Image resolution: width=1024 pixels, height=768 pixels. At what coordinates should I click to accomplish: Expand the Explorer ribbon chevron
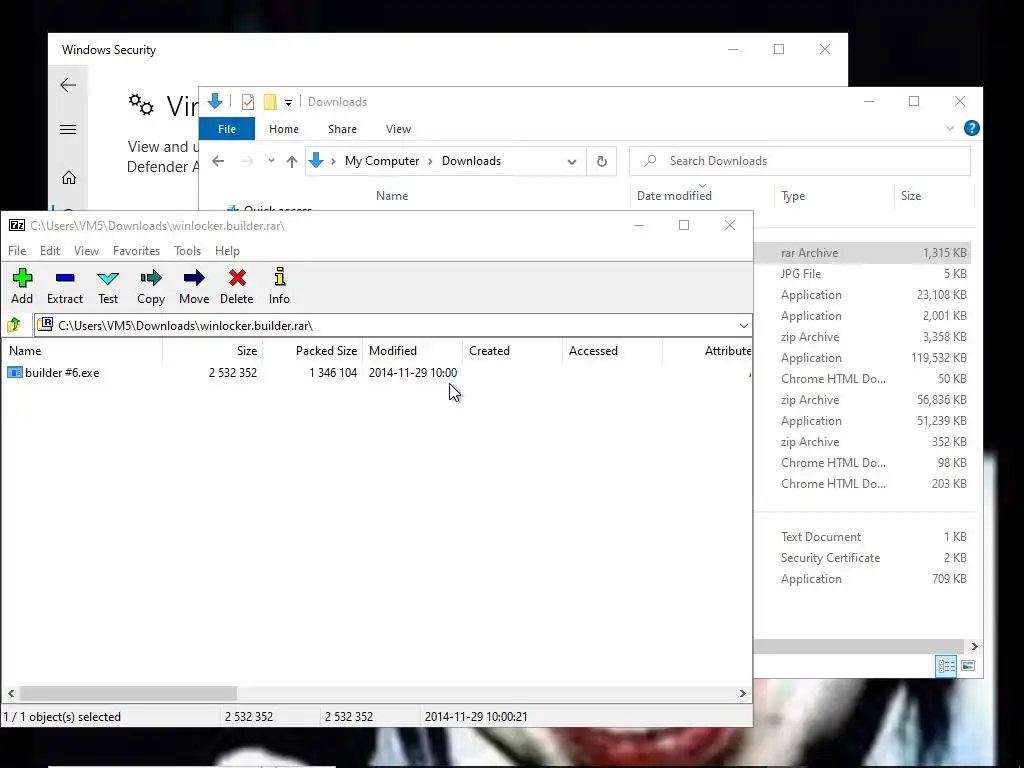click(x=950, y=129)
